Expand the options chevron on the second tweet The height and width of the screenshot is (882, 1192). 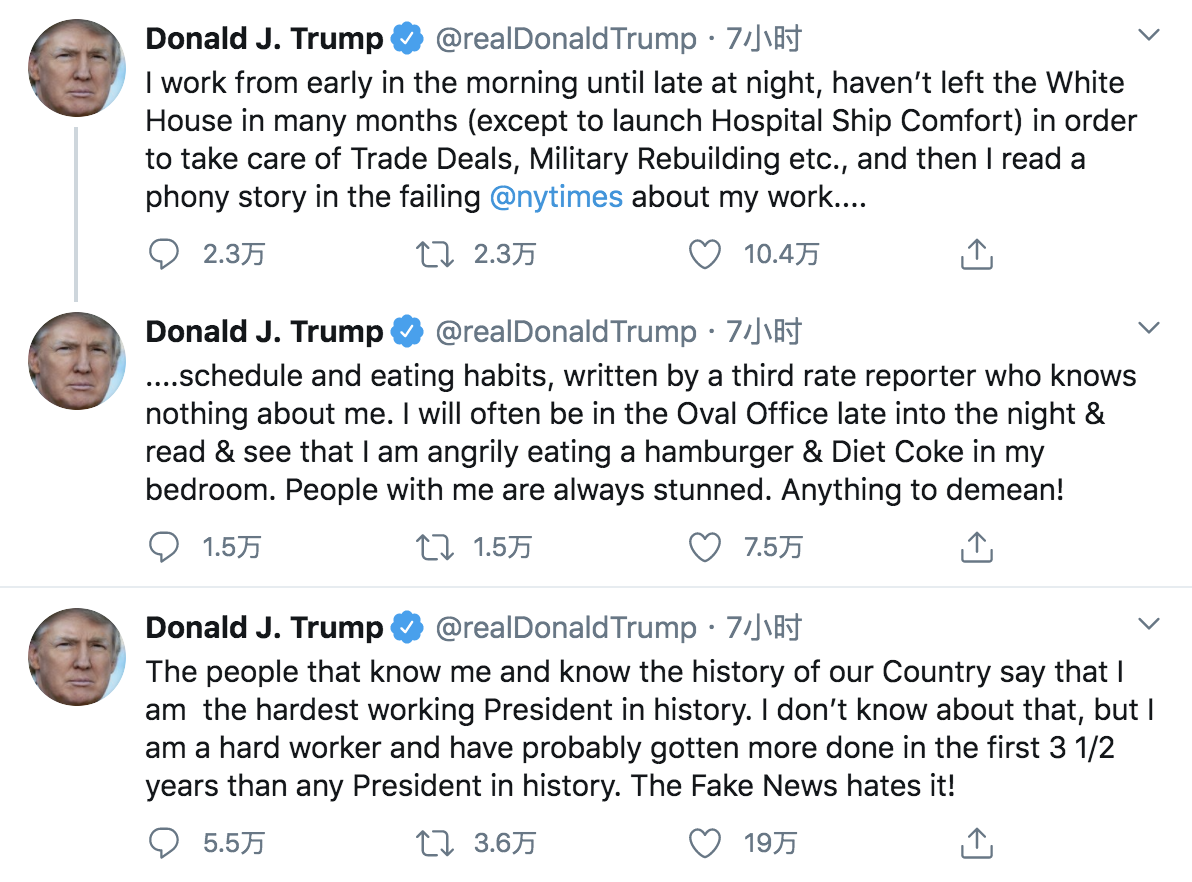pyautogui.click(x=1149, y=328)
